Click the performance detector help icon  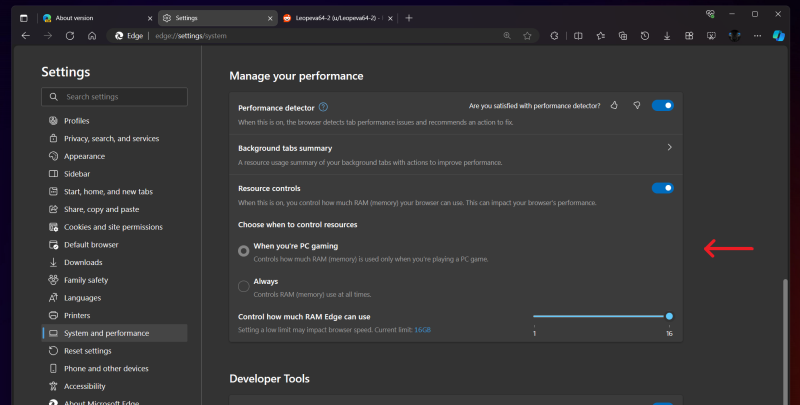coord(323,106)
